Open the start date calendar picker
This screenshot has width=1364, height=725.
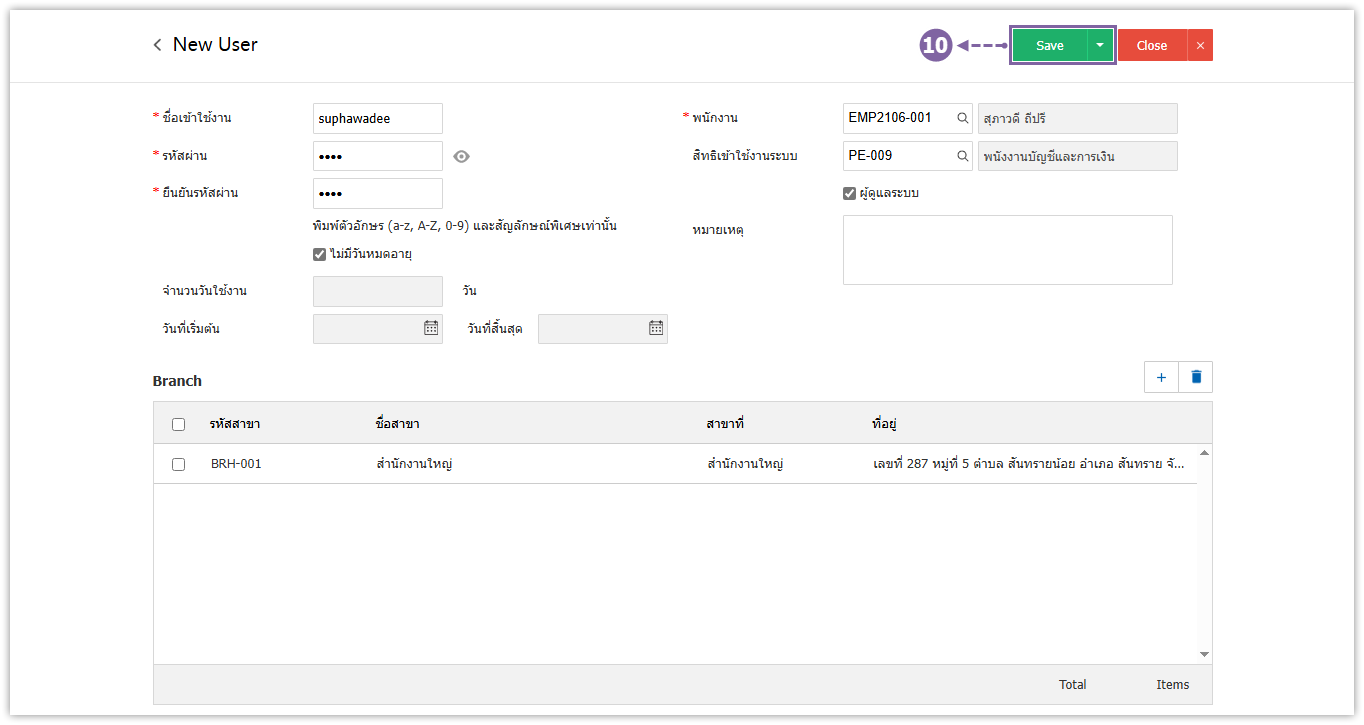[430, 328]
